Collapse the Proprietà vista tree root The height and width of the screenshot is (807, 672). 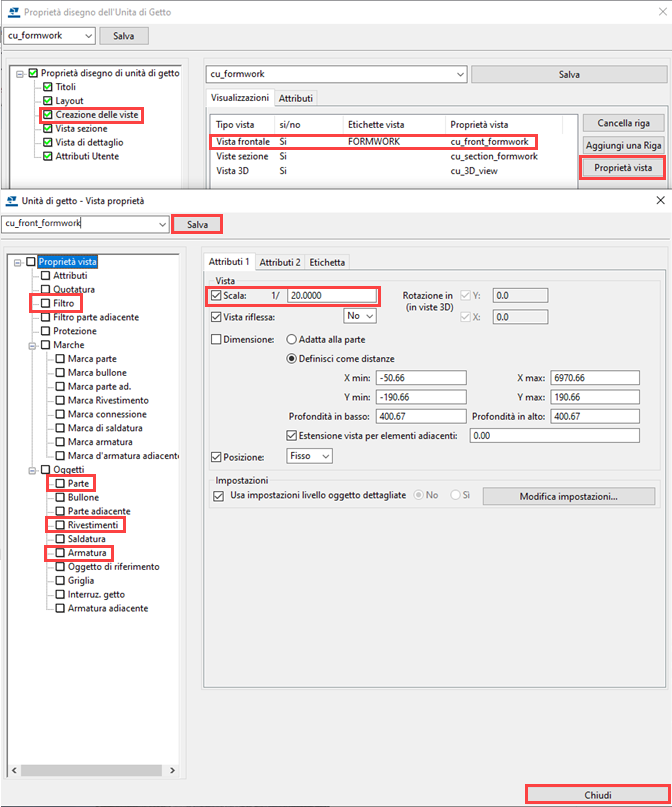click(17, 262)
